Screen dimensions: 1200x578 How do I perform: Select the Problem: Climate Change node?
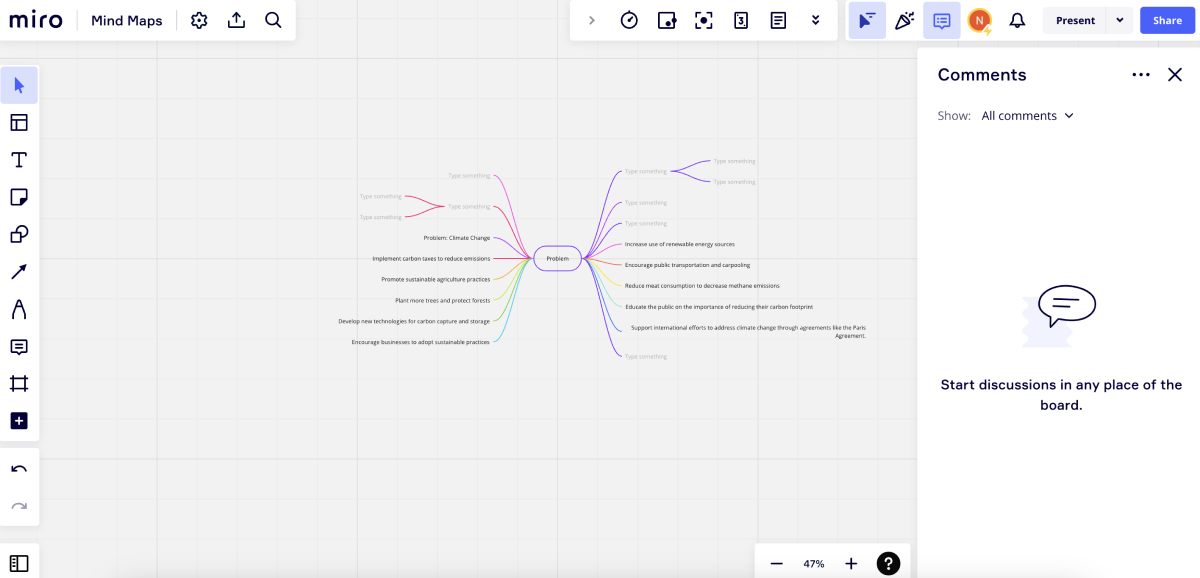point(457,238)
